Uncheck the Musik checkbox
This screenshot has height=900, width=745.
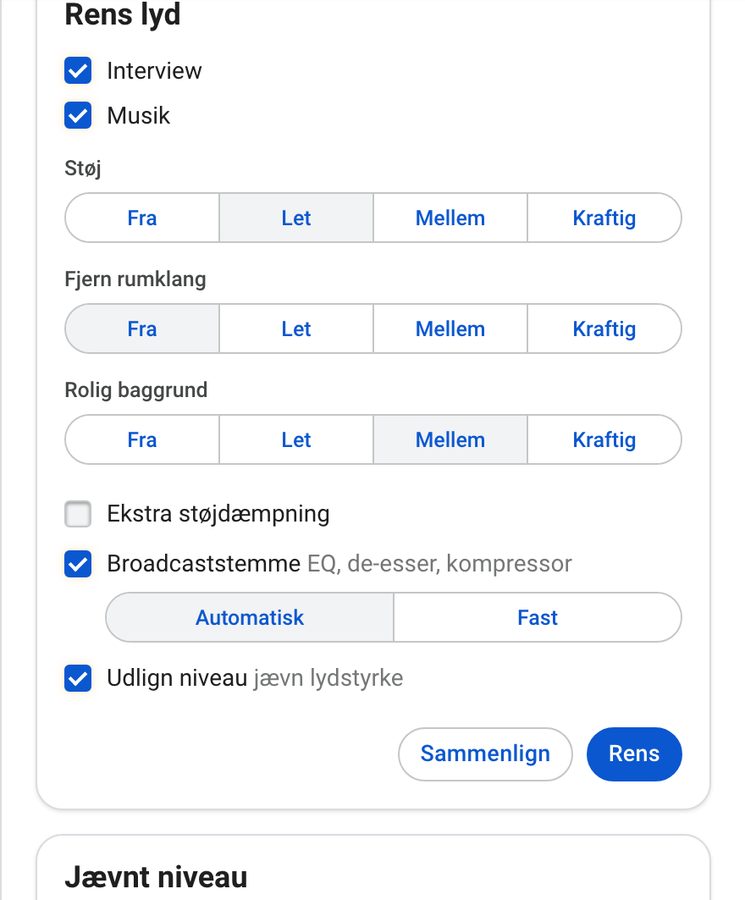click(x=77, y=115)
